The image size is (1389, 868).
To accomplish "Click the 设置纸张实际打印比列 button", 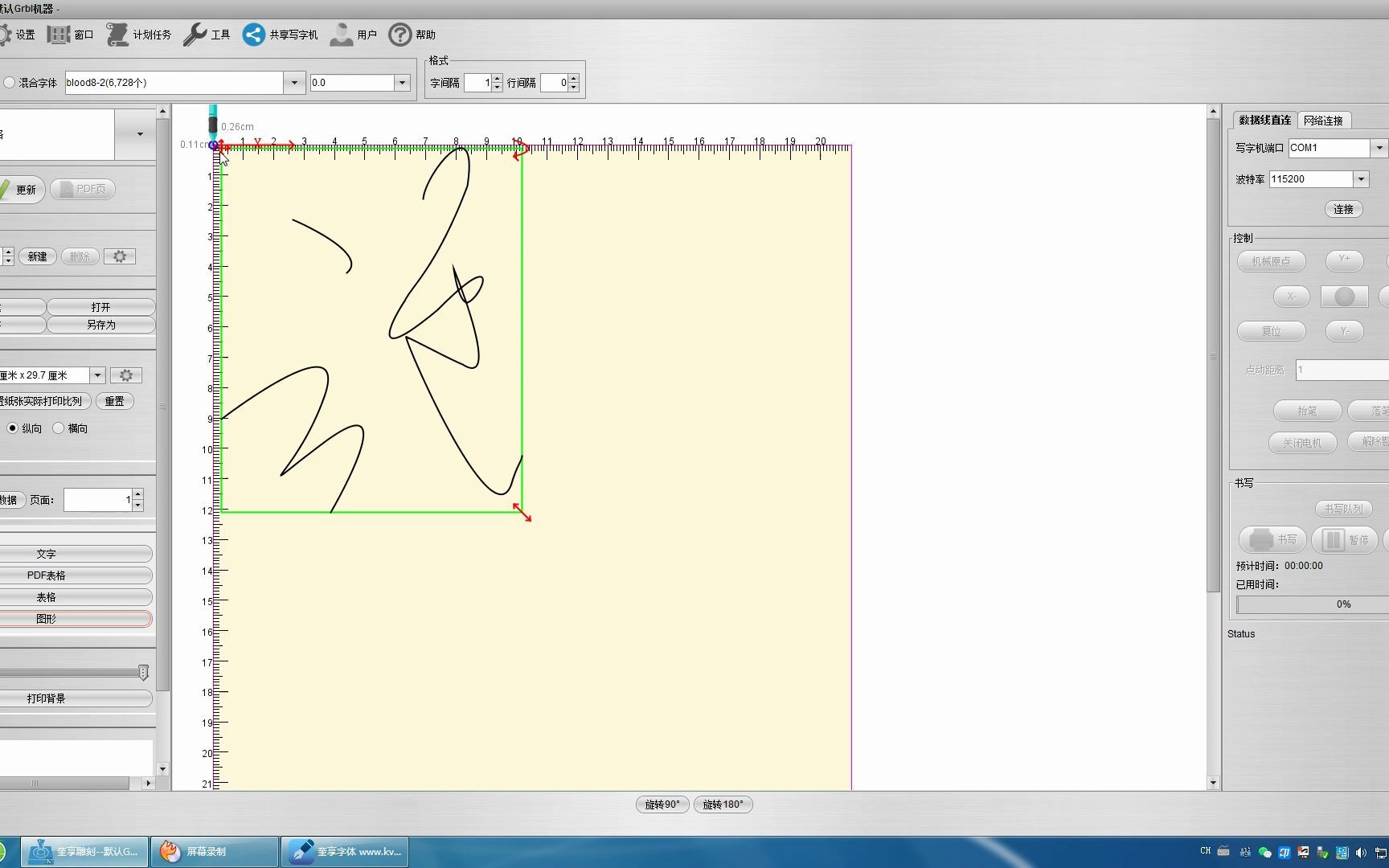I will click(43, 401).
